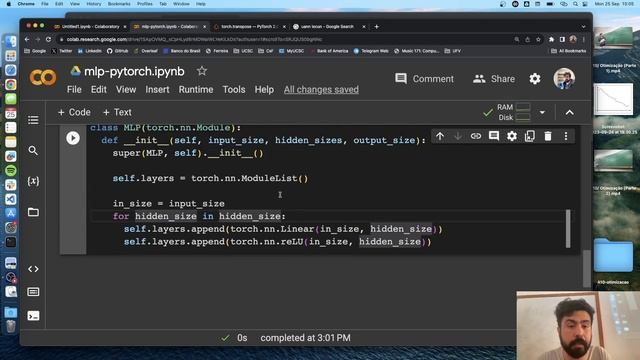Click the code cell inner scrollbar

click(568, 229)
